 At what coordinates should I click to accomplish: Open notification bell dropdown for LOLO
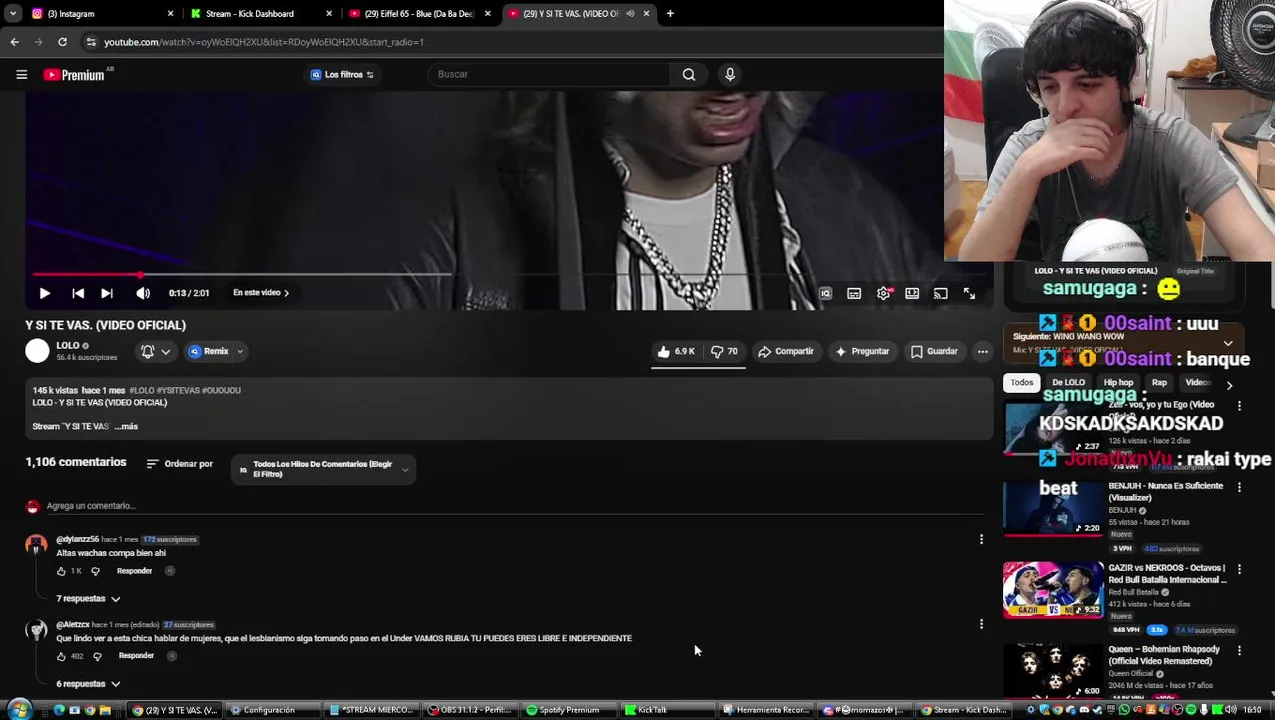(156, 351)
